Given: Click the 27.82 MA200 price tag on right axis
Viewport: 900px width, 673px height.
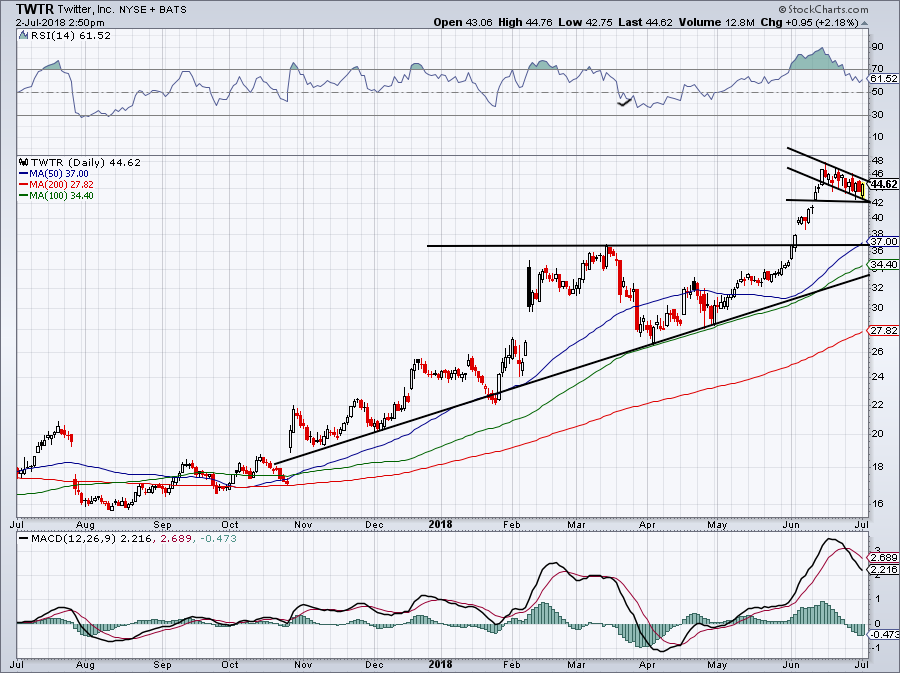Looking at the screenshot, I should [884, 331].
